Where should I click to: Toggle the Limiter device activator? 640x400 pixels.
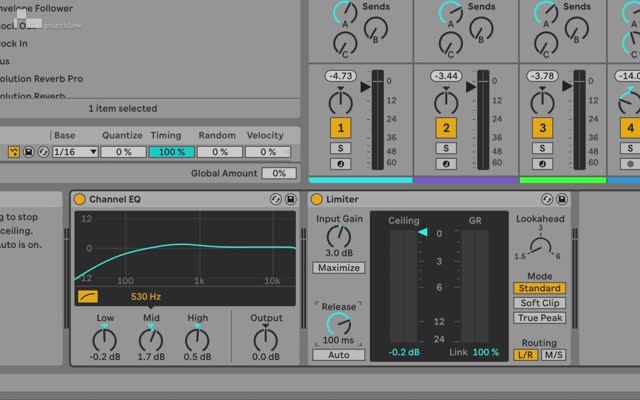[316, 199]
